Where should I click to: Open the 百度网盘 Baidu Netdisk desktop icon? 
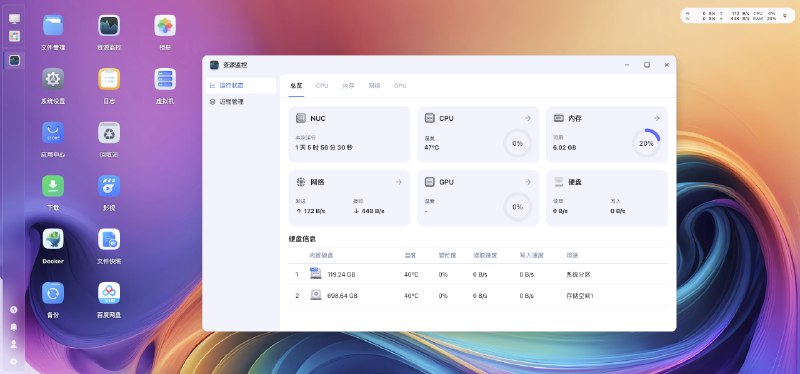coord(109,293)
